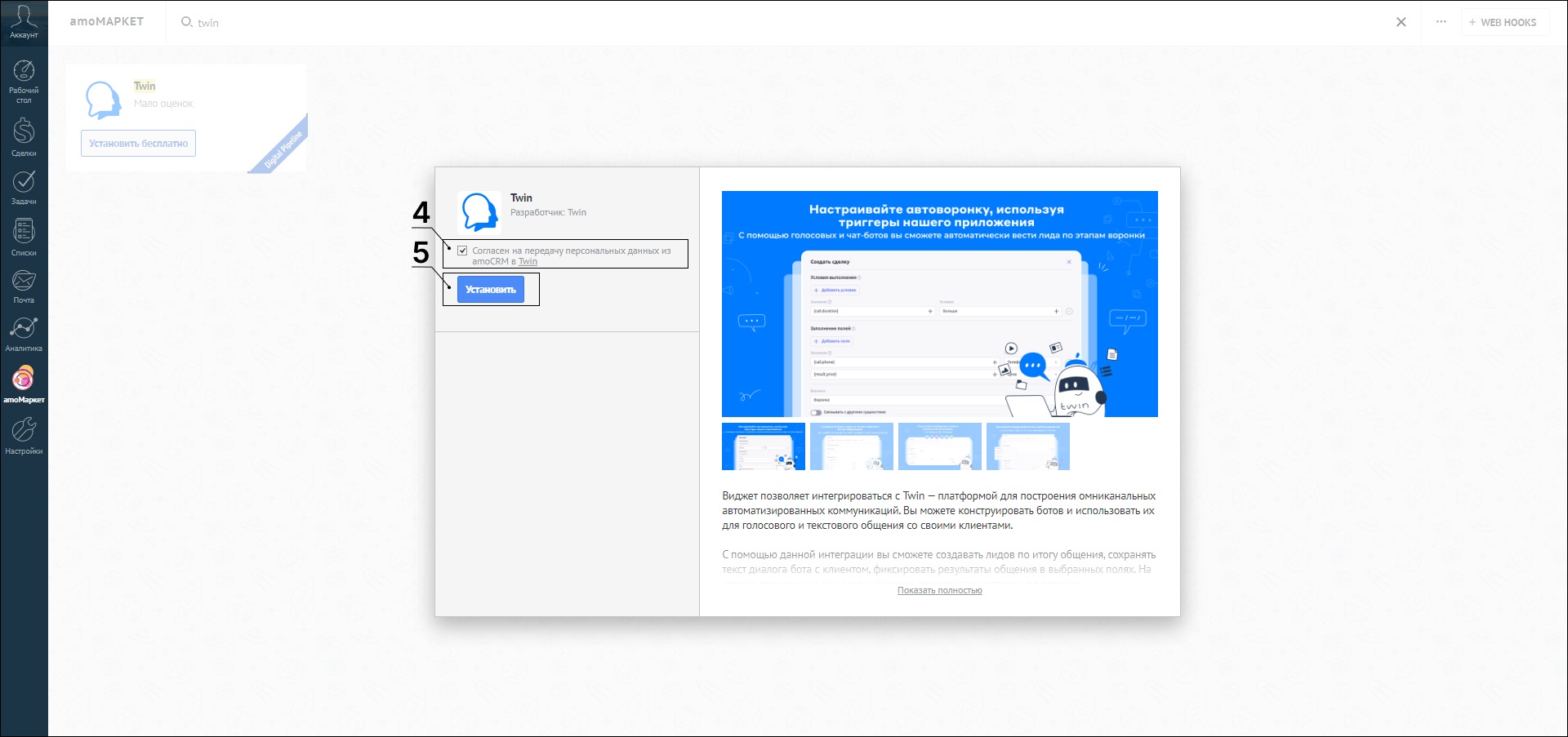The image size is (1568, 737).
Task: Select the fourth screenshot thumbnail
Action: point(1028,446)
